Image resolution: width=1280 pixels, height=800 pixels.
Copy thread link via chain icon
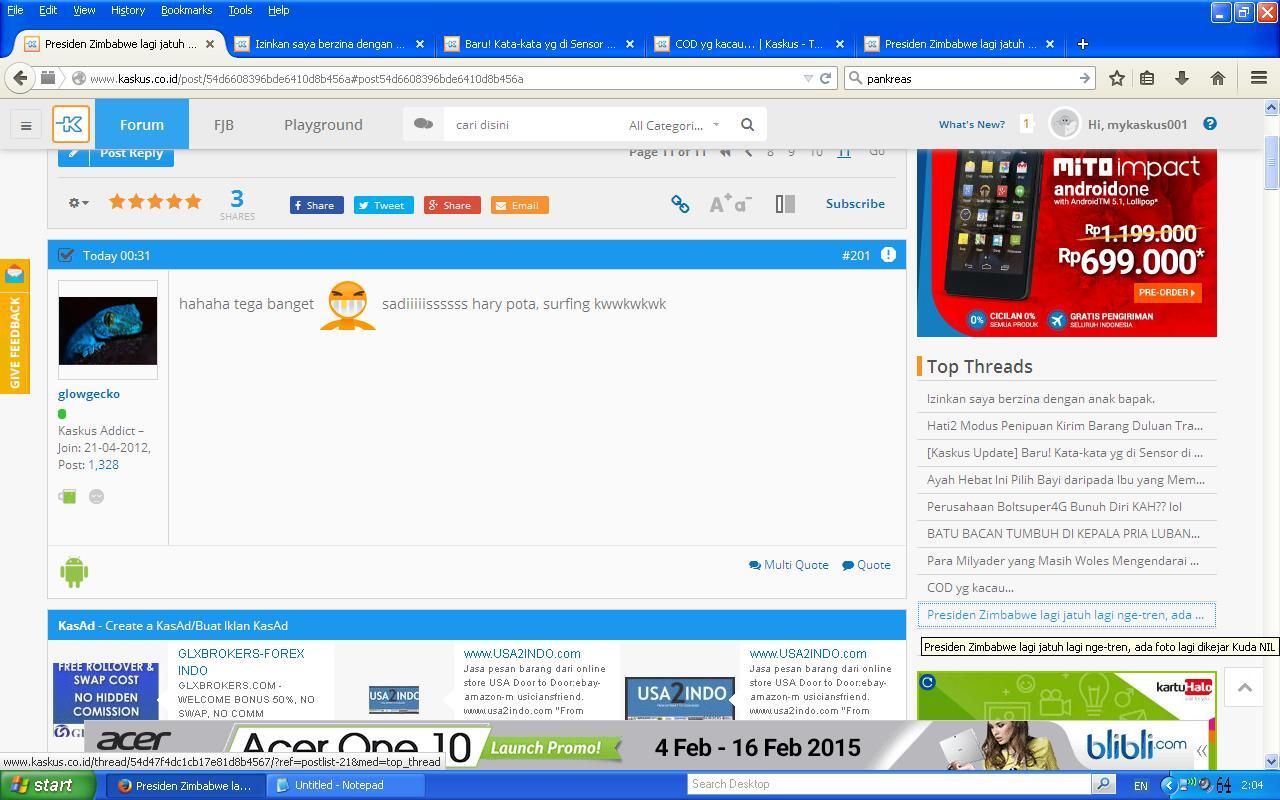[680, 204]
